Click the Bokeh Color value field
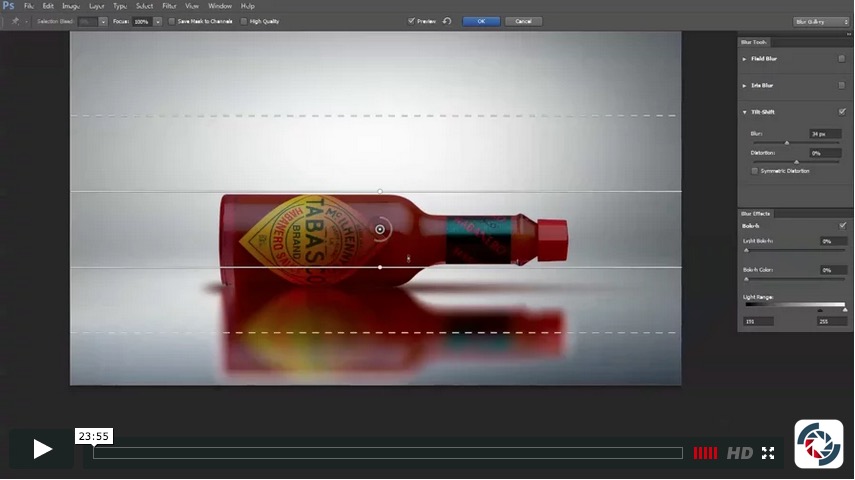The image size is (855, 480). (x=833, y=270)
